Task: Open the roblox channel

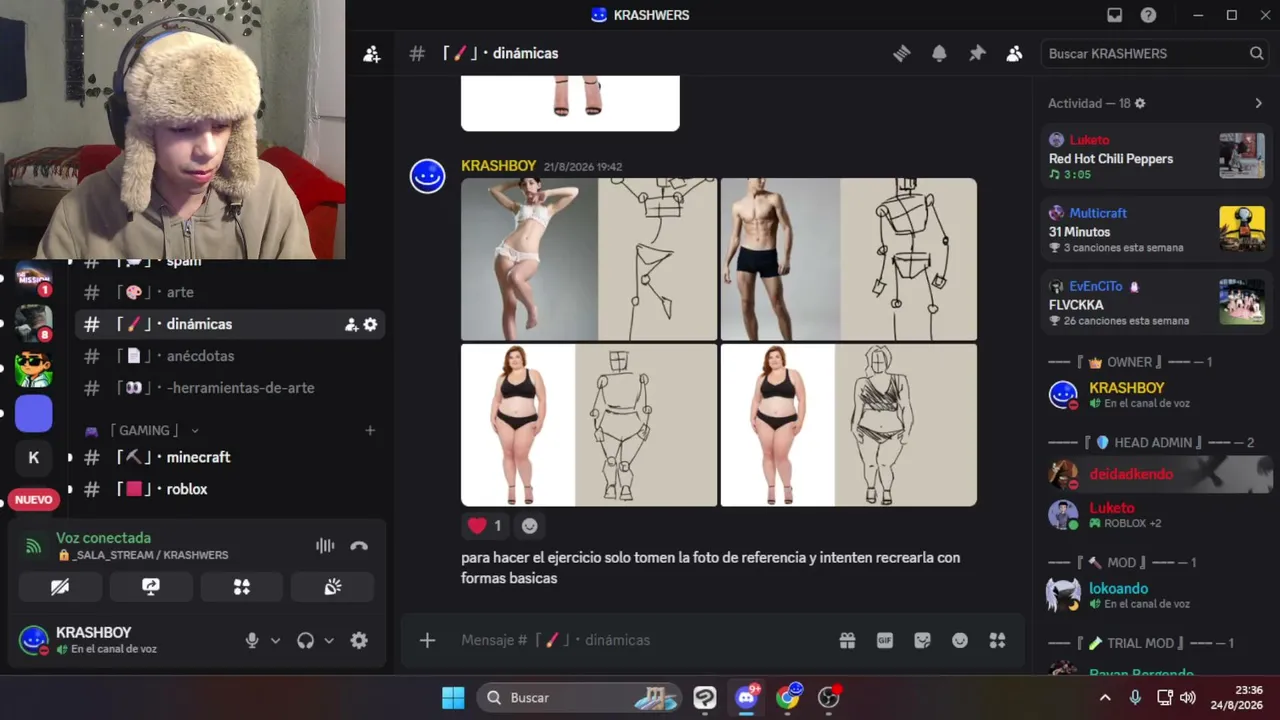Action: (x=230, y=489)
